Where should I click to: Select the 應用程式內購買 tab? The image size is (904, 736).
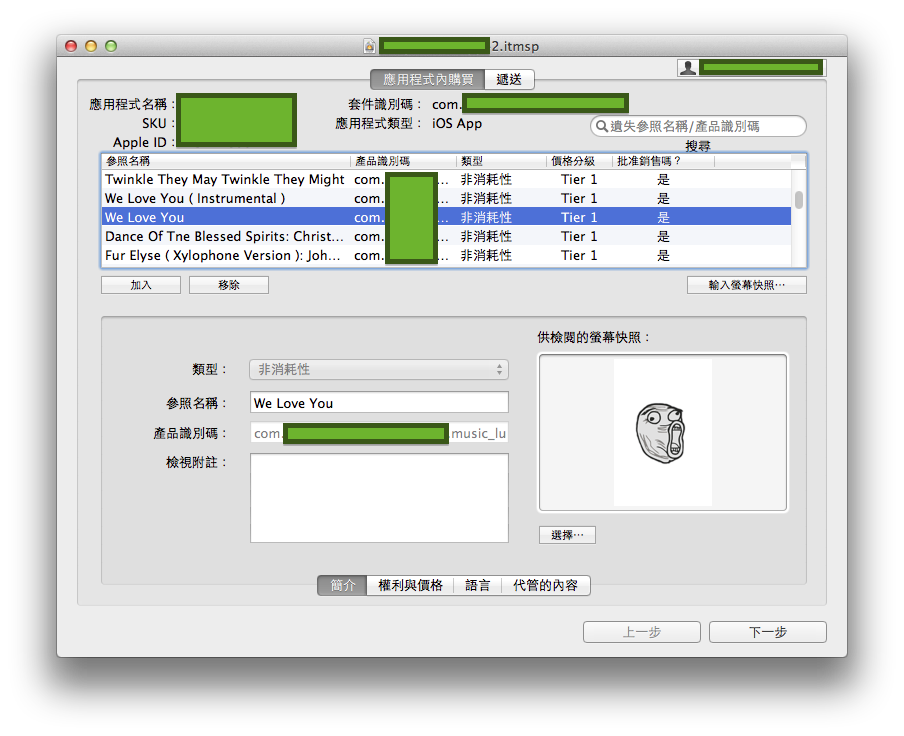point(427,79)
